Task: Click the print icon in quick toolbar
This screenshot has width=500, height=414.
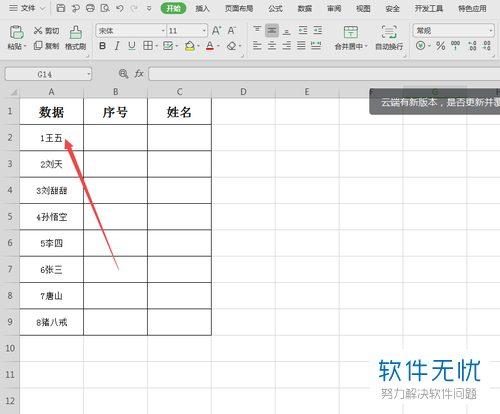Action: click(x=90, y=8)
